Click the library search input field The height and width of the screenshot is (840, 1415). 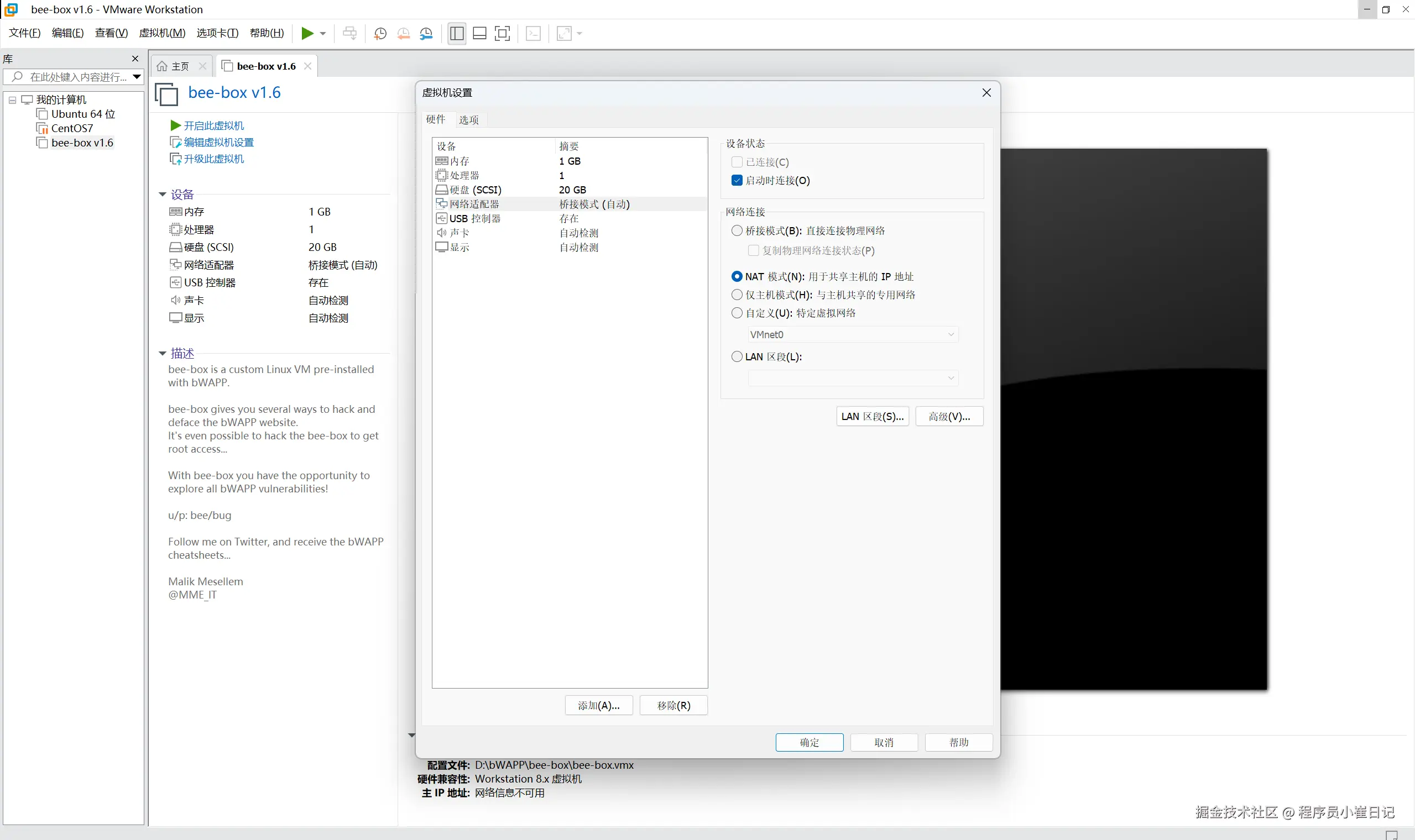(x=76, y=77)
